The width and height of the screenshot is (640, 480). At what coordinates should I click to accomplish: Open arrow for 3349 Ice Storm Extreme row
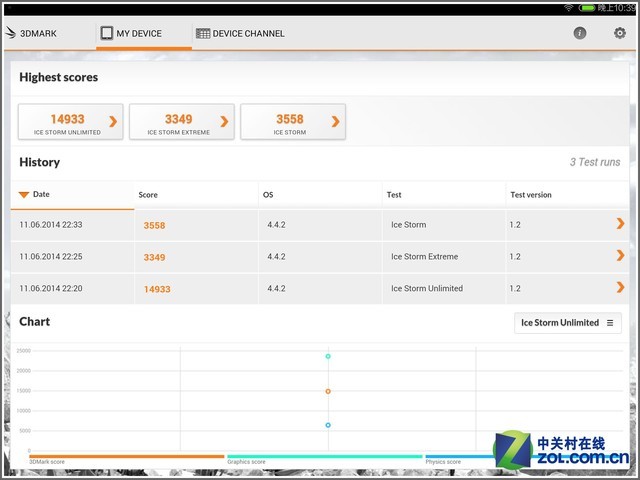pyautogui.click(x=621, y=256)
